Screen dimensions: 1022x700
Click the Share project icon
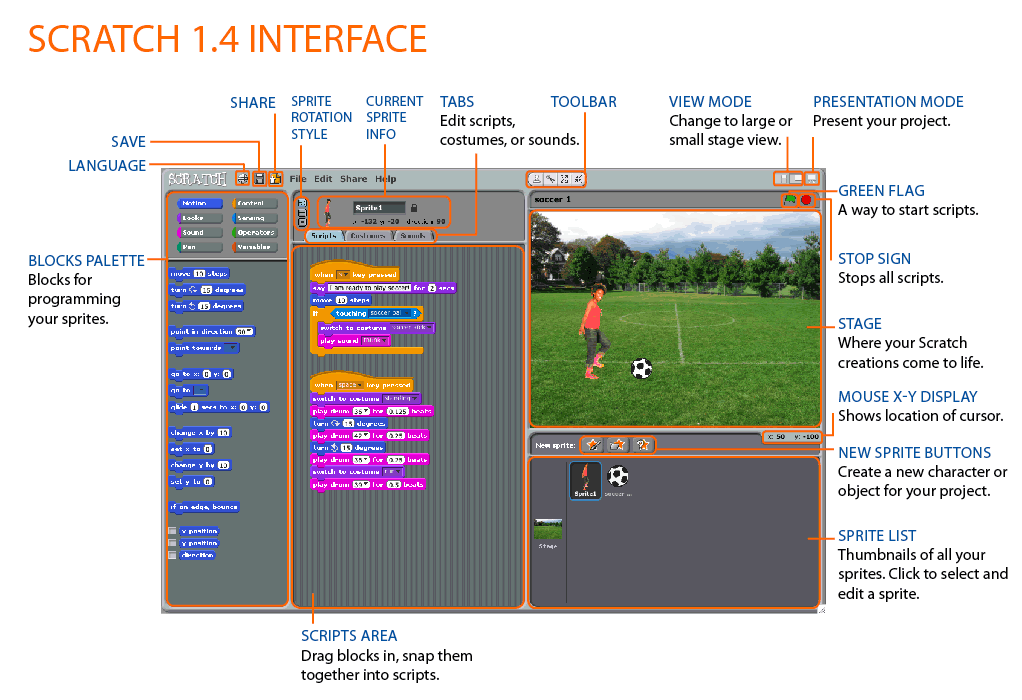tap(275, 179)
